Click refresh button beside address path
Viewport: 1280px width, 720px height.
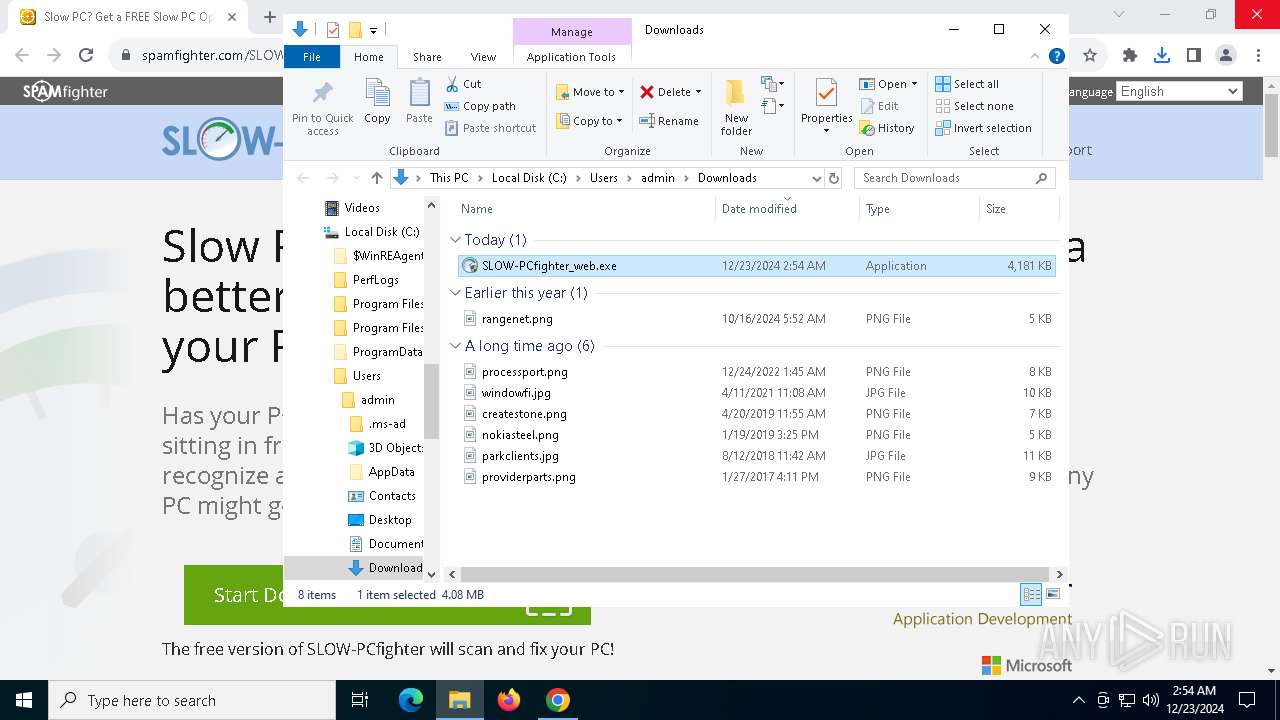coord(834,178)
